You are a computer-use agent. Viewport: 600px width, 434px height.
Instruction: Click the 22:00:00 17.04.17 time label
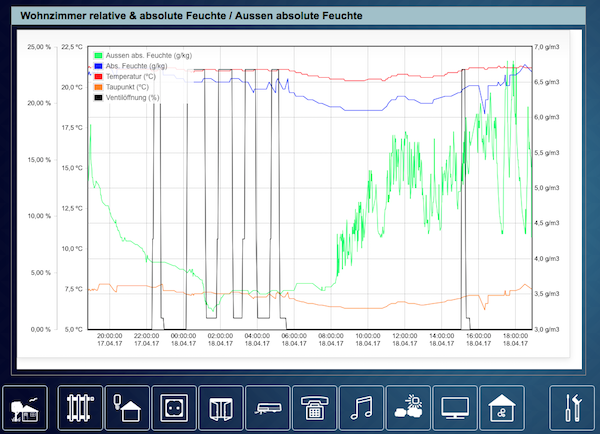coord(147,339)
